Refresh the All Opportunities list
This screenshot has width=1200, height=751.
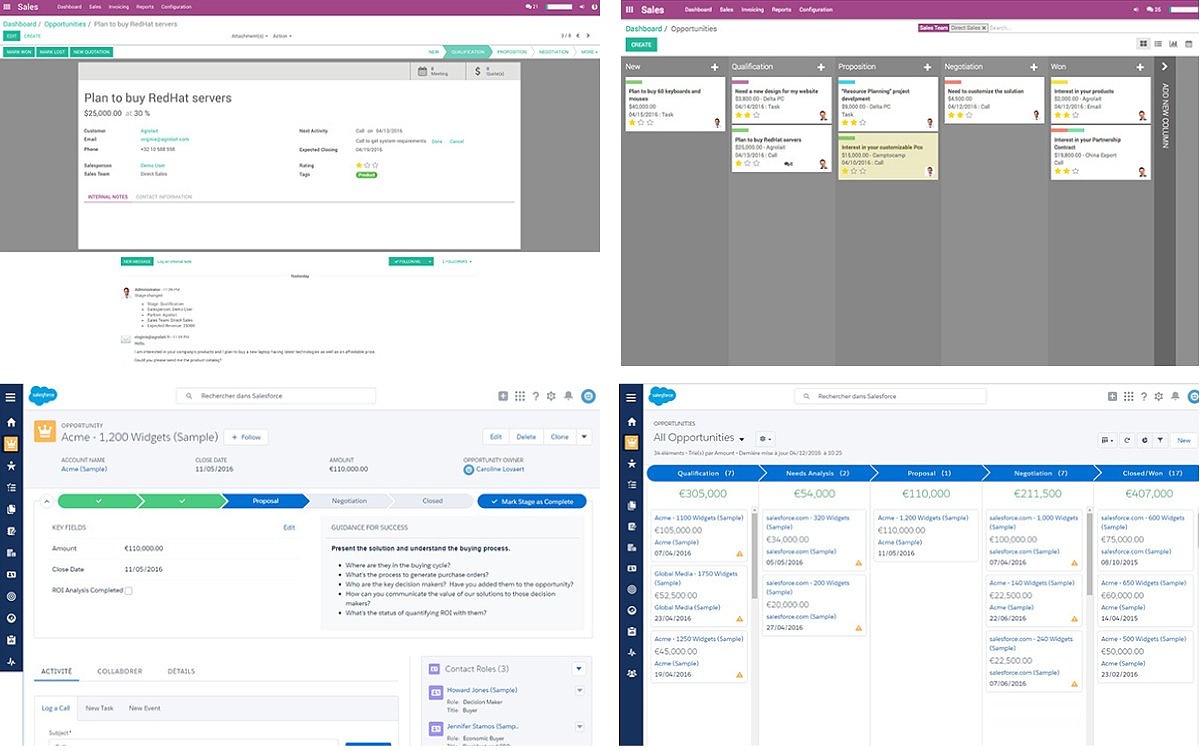click(x=1128, y=440)
